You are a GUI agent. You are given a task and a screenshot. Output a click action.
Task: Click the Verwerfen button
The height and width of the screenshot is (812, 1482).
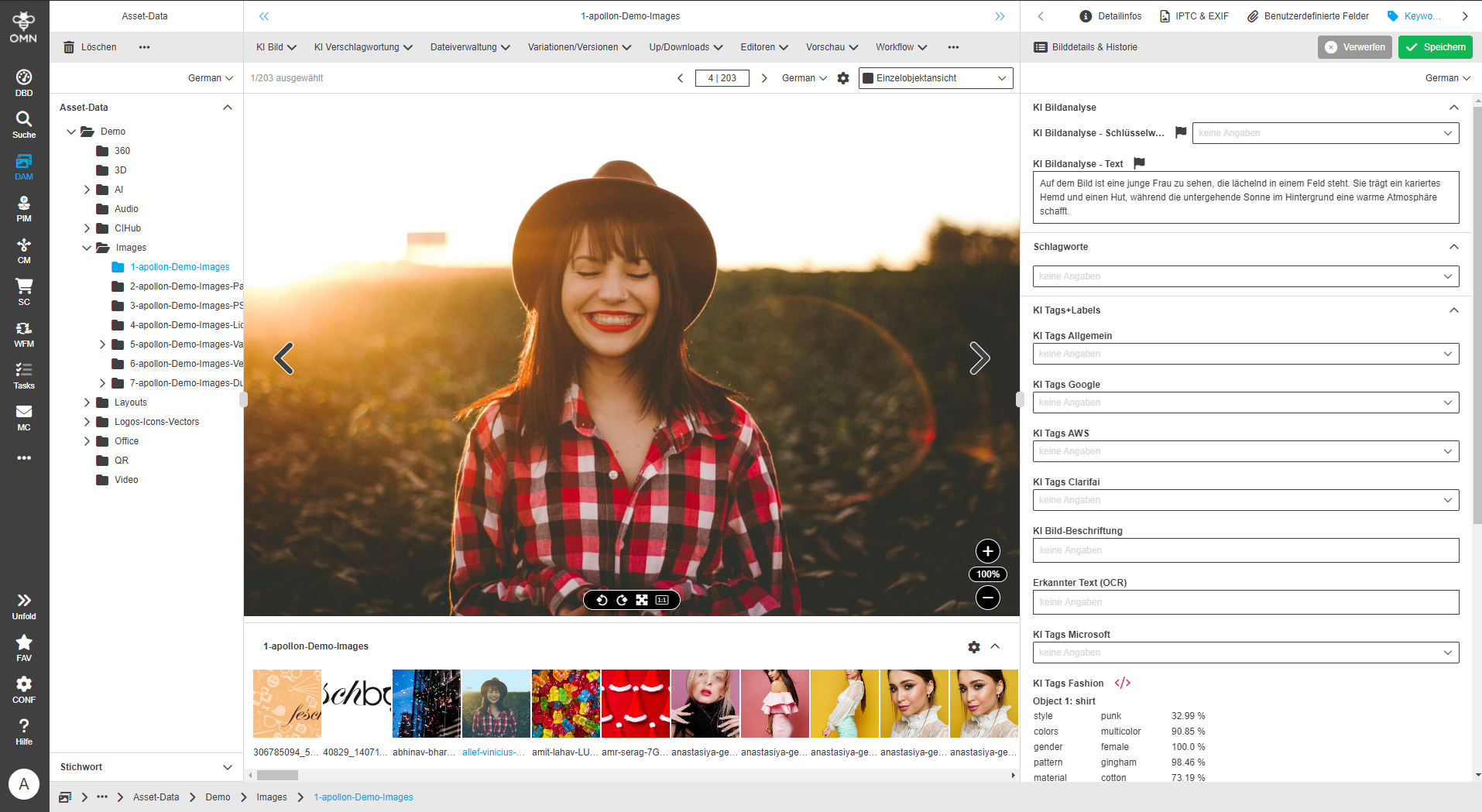point(1354,47)
